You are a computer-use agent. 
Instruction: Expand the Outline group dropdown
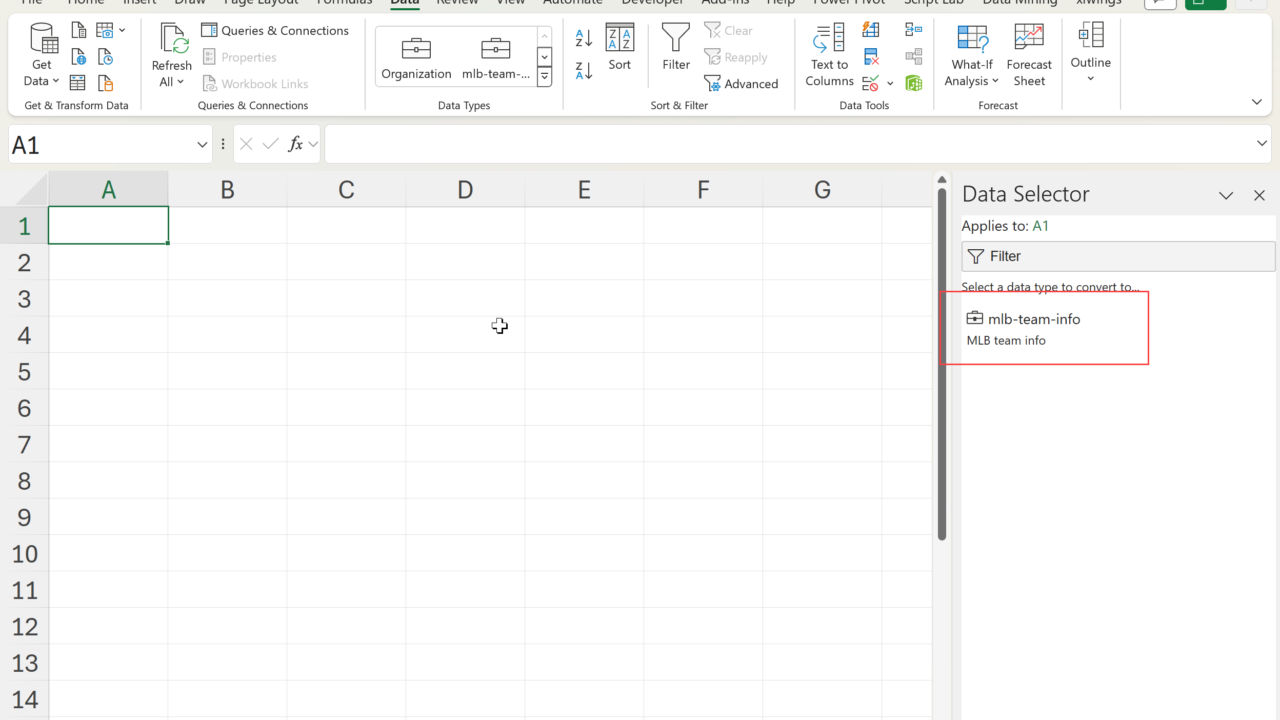coord(1090,78)
